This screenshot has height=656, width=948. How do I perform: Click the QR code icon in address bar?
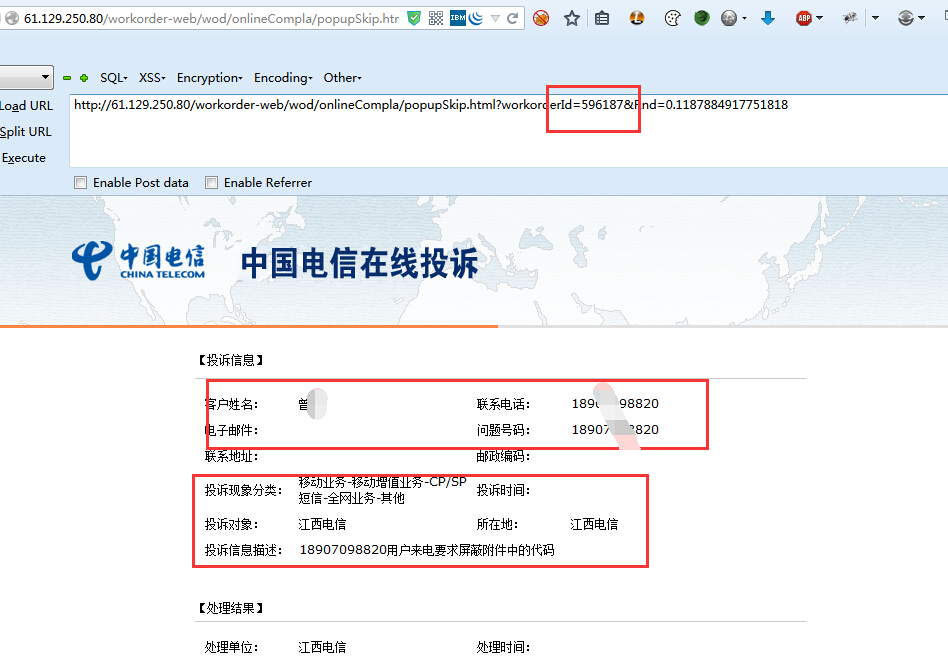tap(436, 18)
